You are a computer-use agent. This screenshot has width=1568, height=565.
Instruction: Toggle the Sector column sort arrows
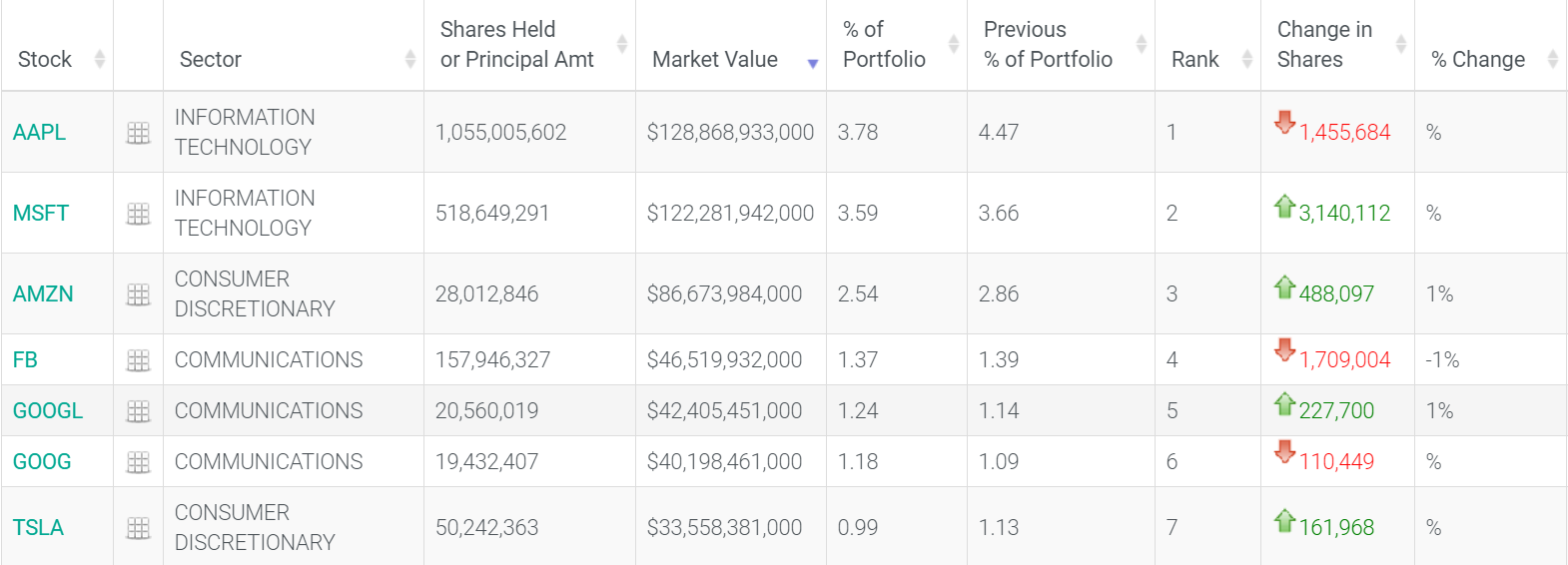[x=409, y=59]
